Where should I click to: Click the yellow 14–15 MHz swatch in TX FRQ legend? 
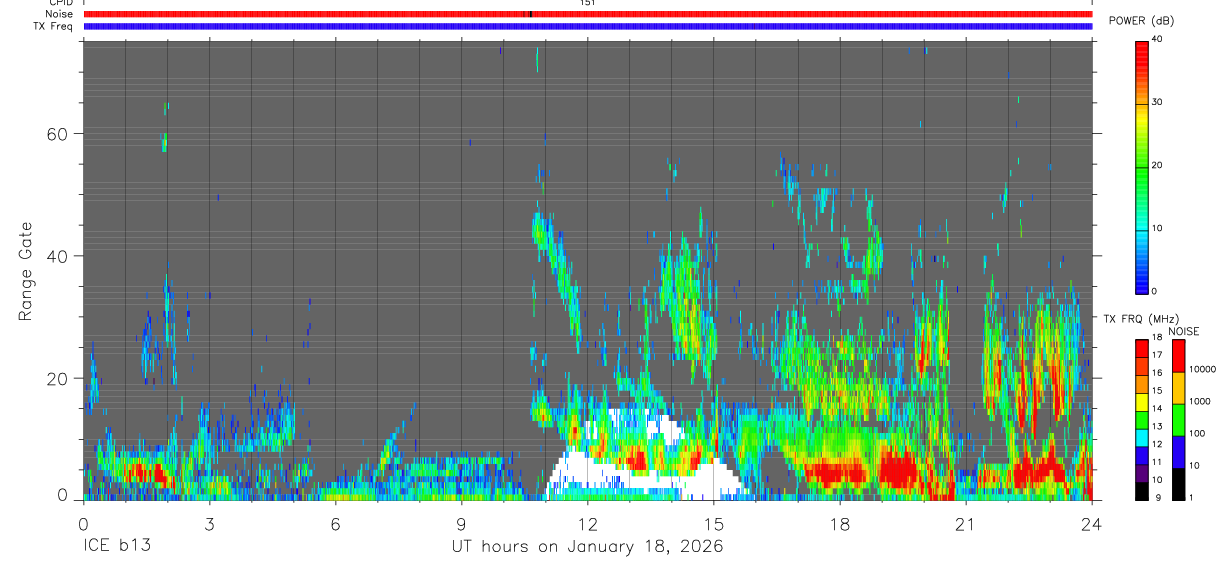pyautogui.click(x=1142, y=402)
